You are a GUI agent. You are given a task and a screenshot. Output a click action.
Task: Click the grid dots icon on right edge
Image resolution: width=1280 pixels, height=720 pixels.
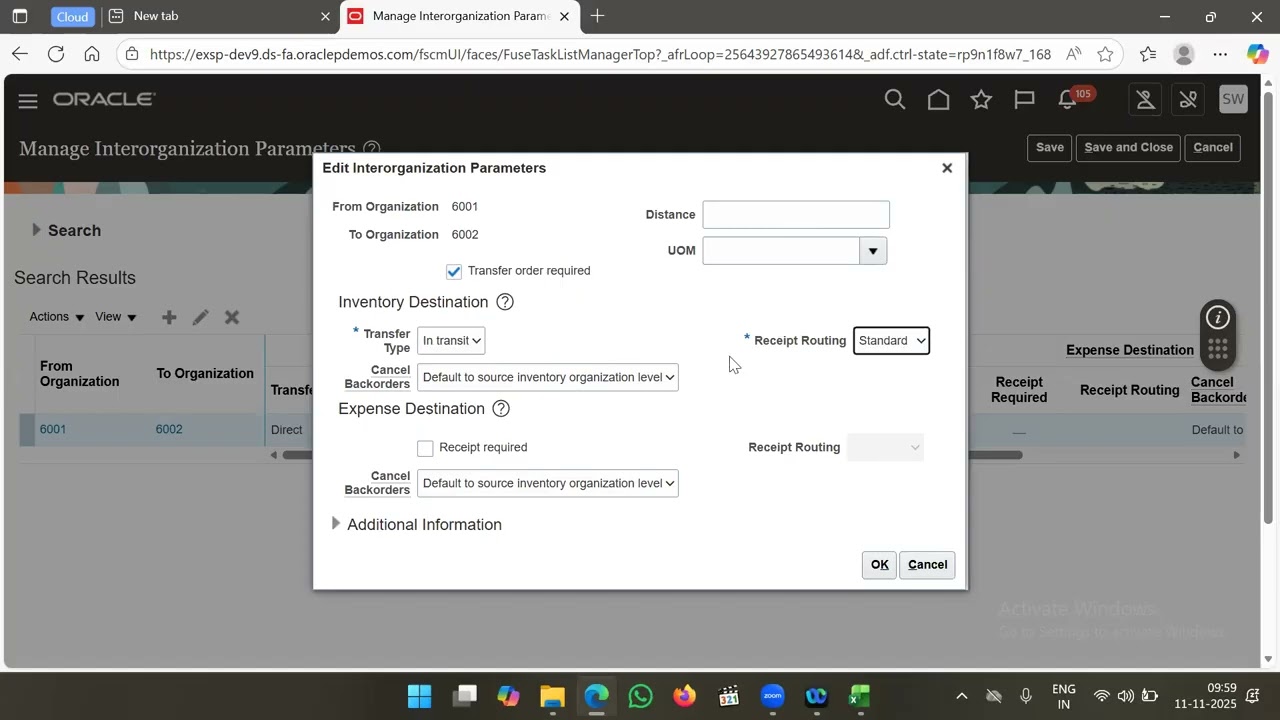point(1218,350)
